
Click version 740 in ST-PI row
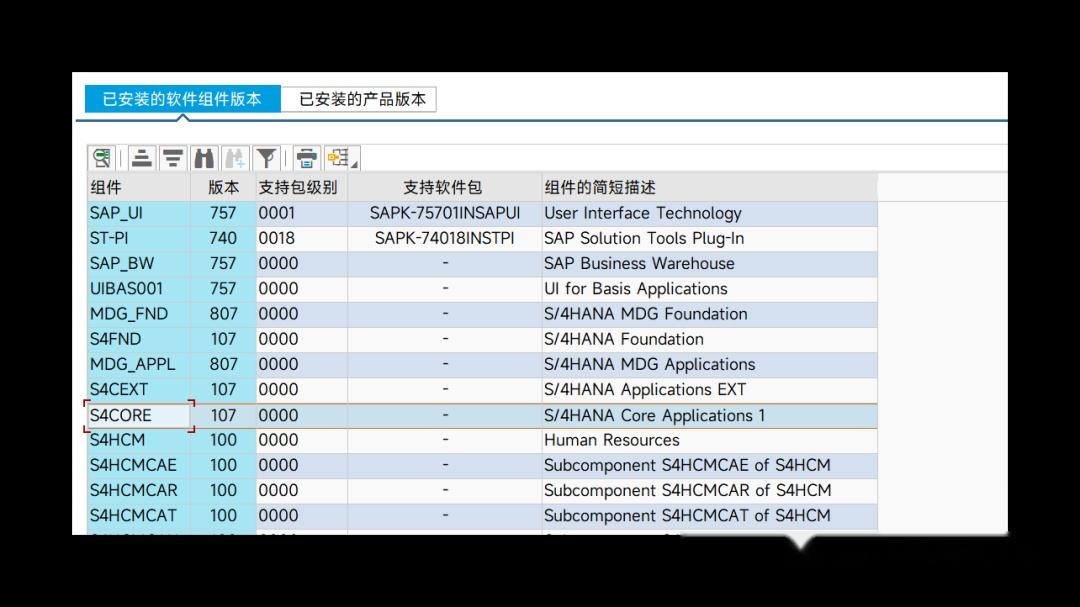pyautogui.click(x=223, y=238)
